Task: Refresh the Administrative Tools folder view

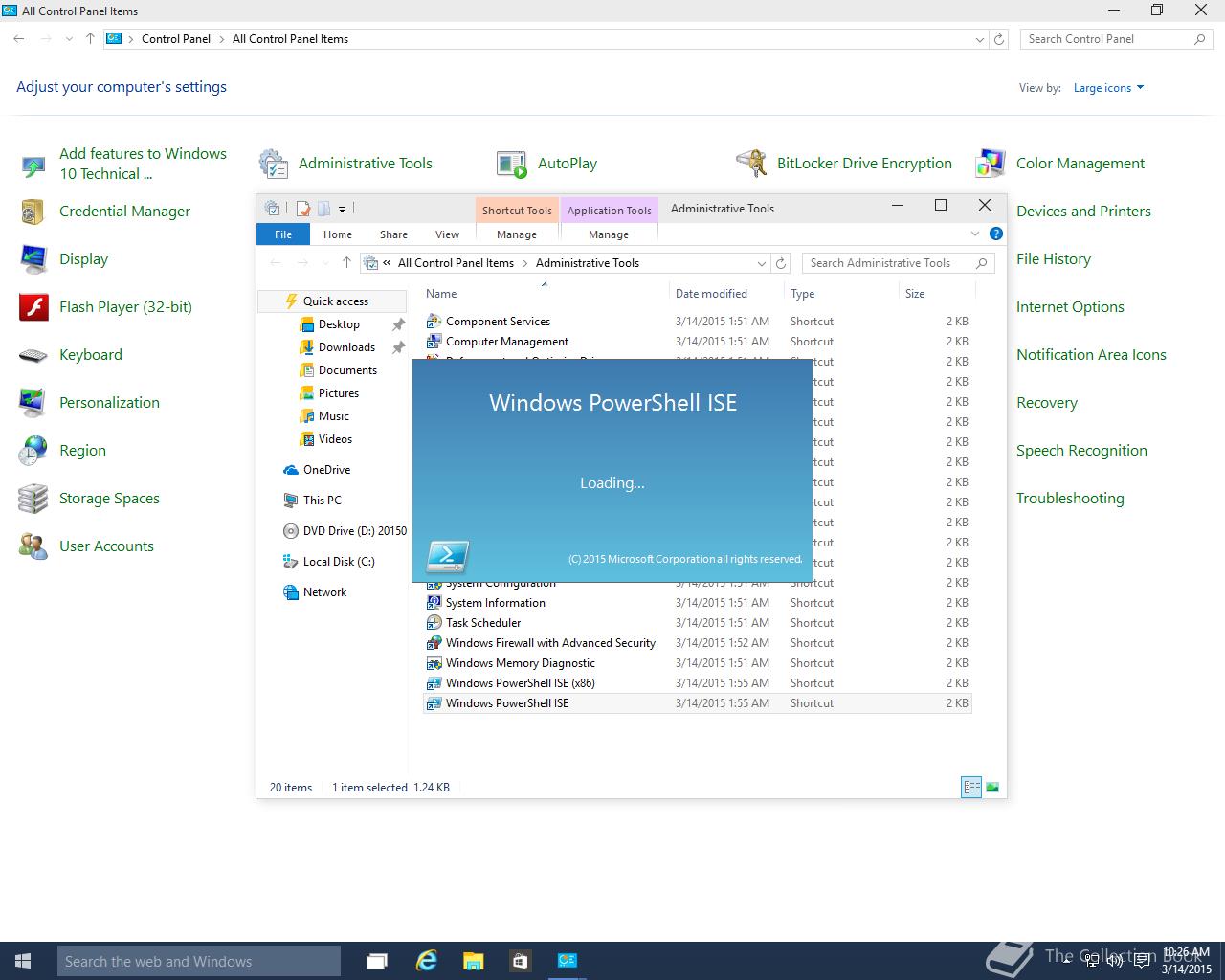Action: (x=781, y=263)
